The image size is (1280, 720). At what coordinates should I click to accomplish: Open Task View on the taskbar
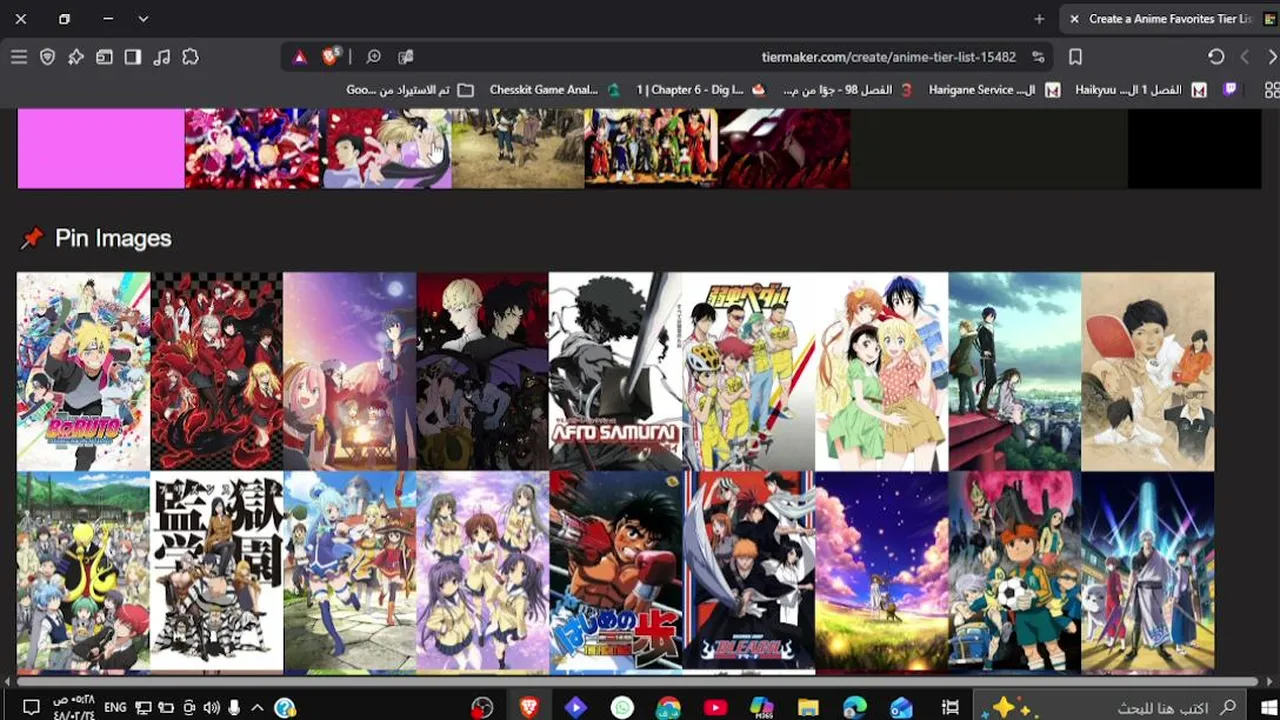950,708
